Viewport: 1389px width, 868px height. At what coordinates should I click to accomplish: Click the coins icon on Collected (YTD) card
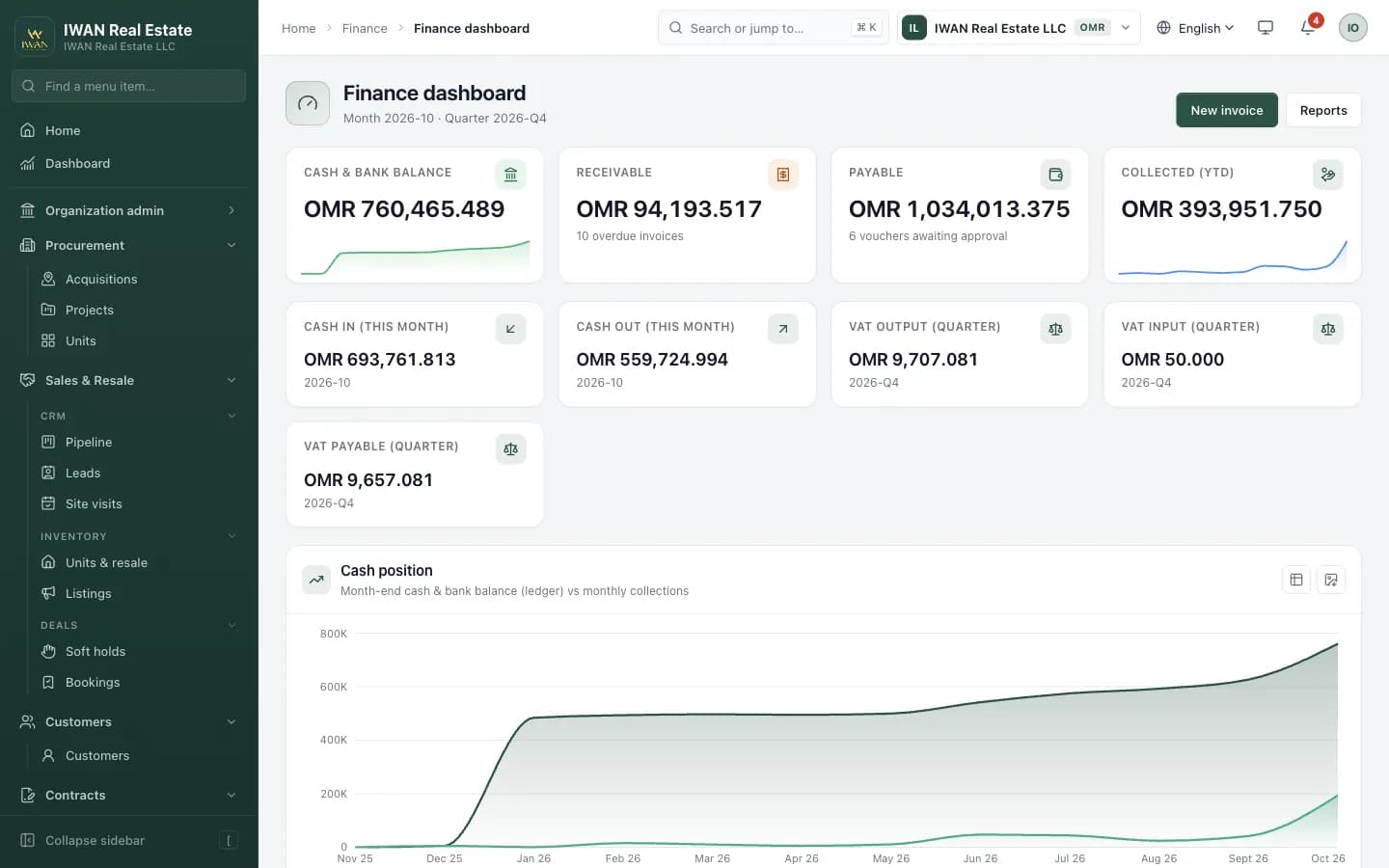1328,175
